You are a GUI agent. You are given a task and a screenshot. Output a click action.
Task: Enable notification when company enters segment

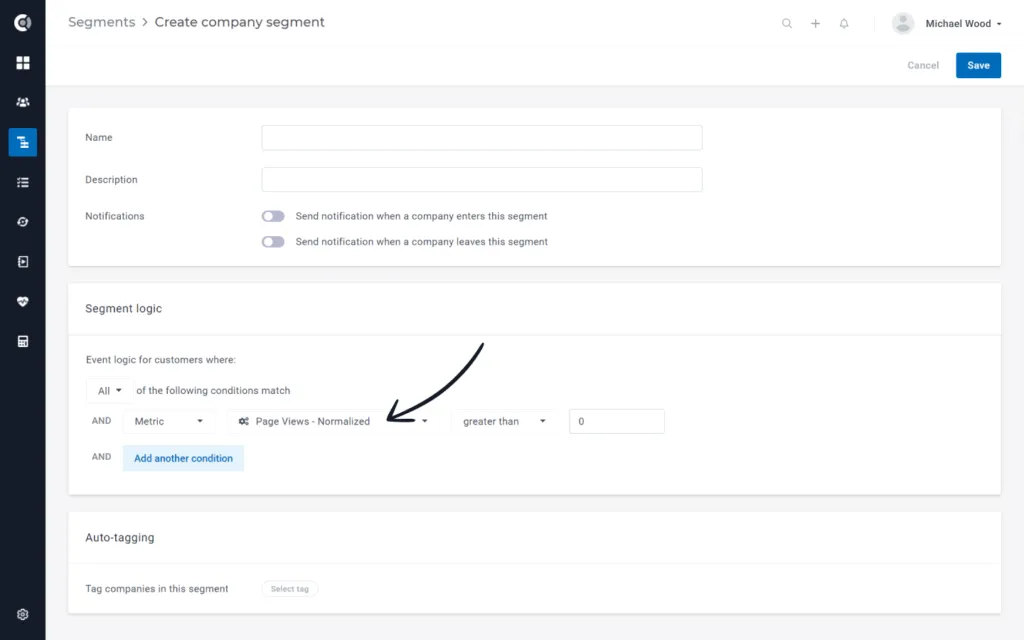coord(273,216)
